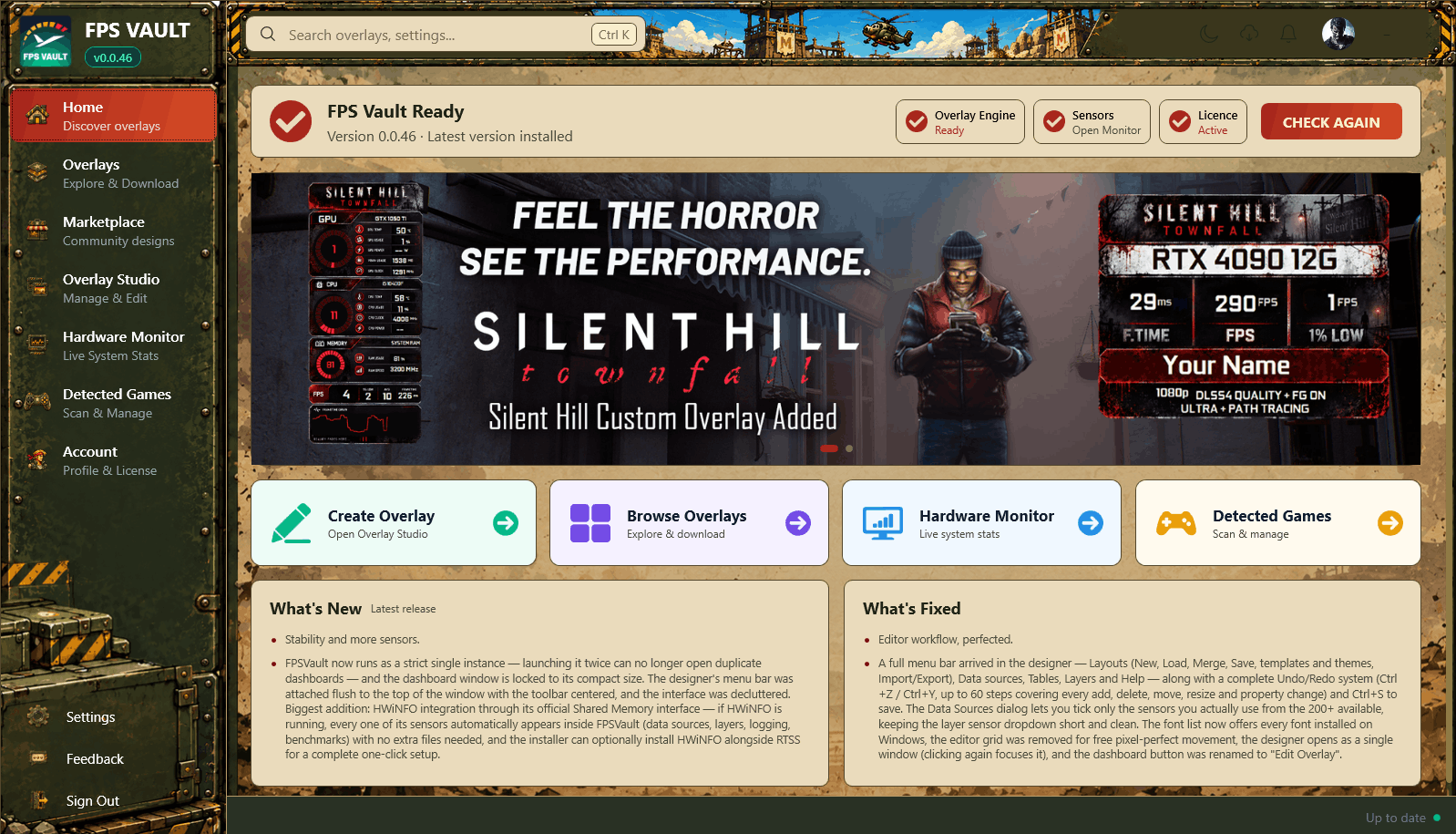Go to Marketplace Community designs
This screenshot has width=1456, height=834.
click(113, 231)
